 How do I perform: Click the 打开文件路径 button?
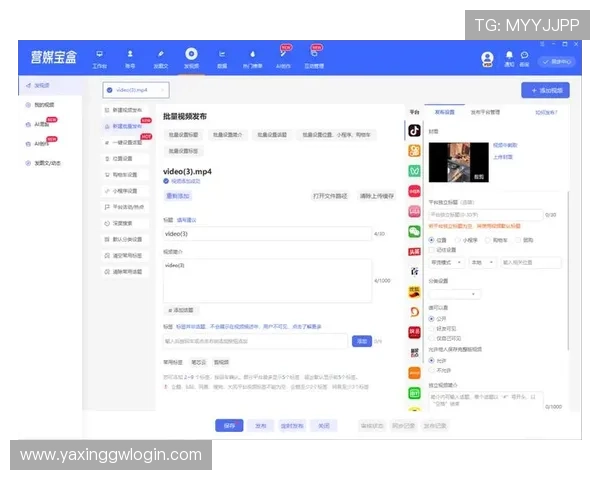(330, 196)
